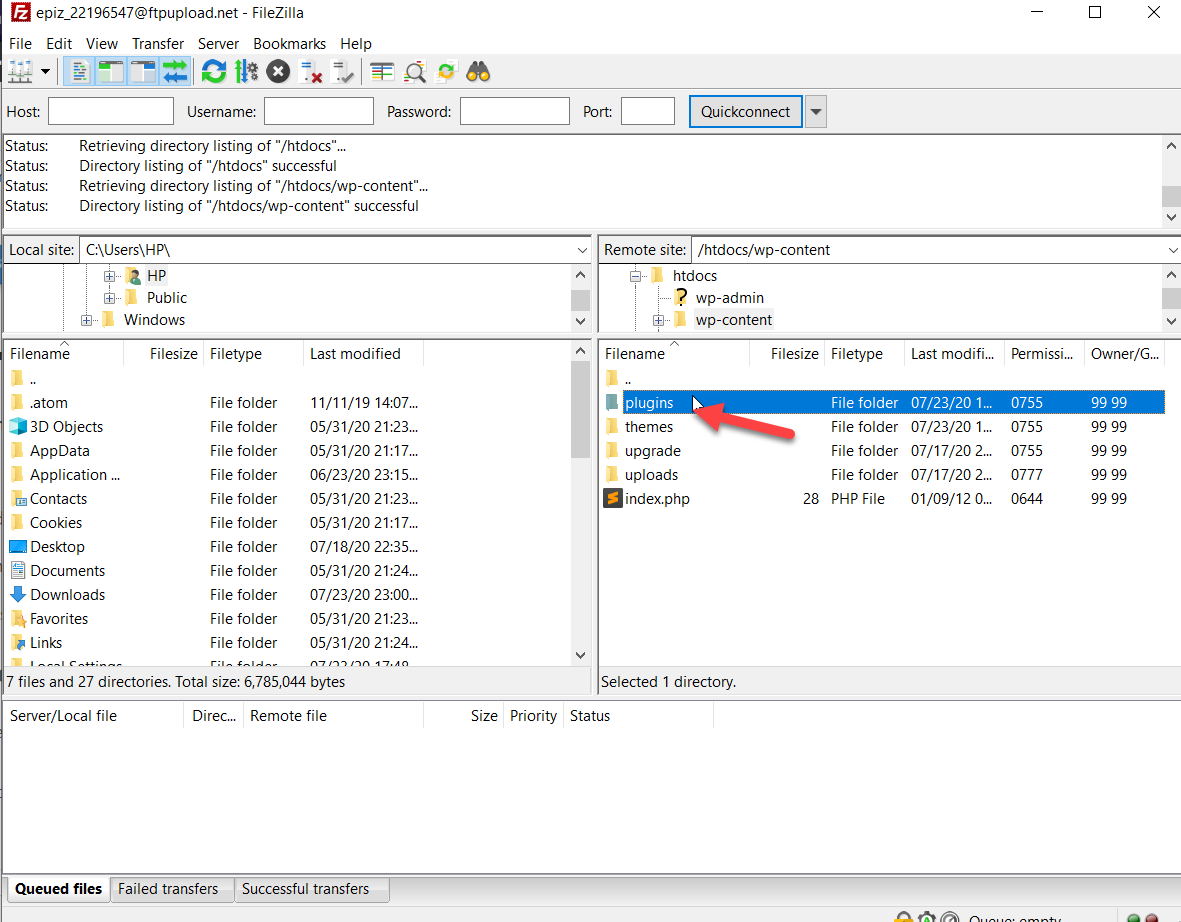Image resolution: width=1181 pixels, height=922 pixels.
Task: Sort remote files by Owner/Group column
Action: click(1125, 354)
